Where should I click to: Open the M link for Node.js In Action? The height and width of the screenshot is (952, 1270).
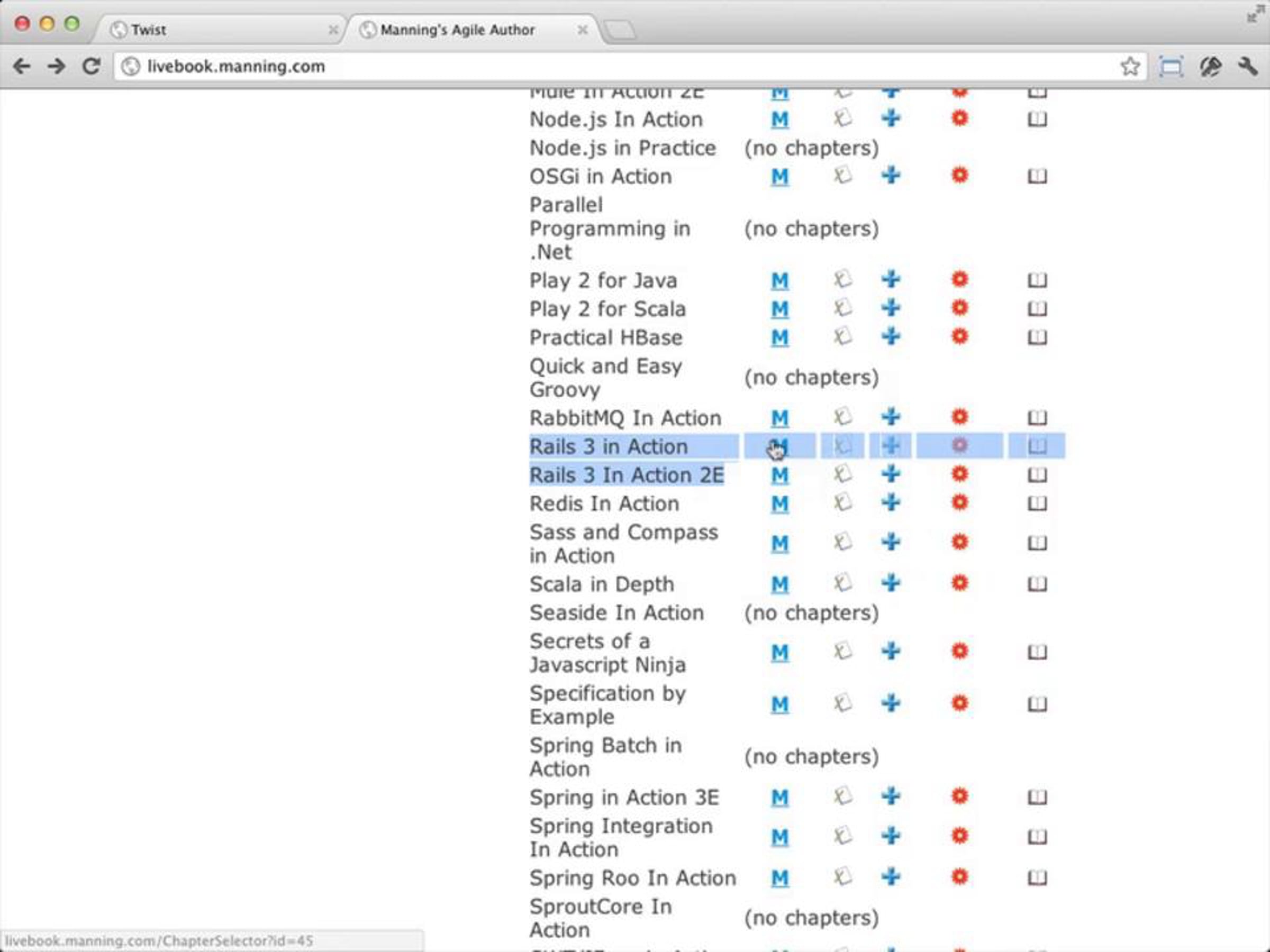click(779, 120)
